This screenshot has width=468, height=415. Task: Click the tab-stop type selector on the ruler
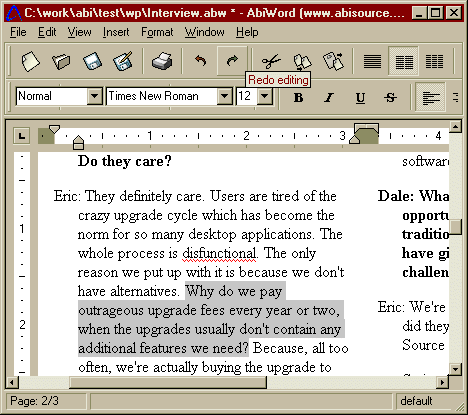coord(22,136)
